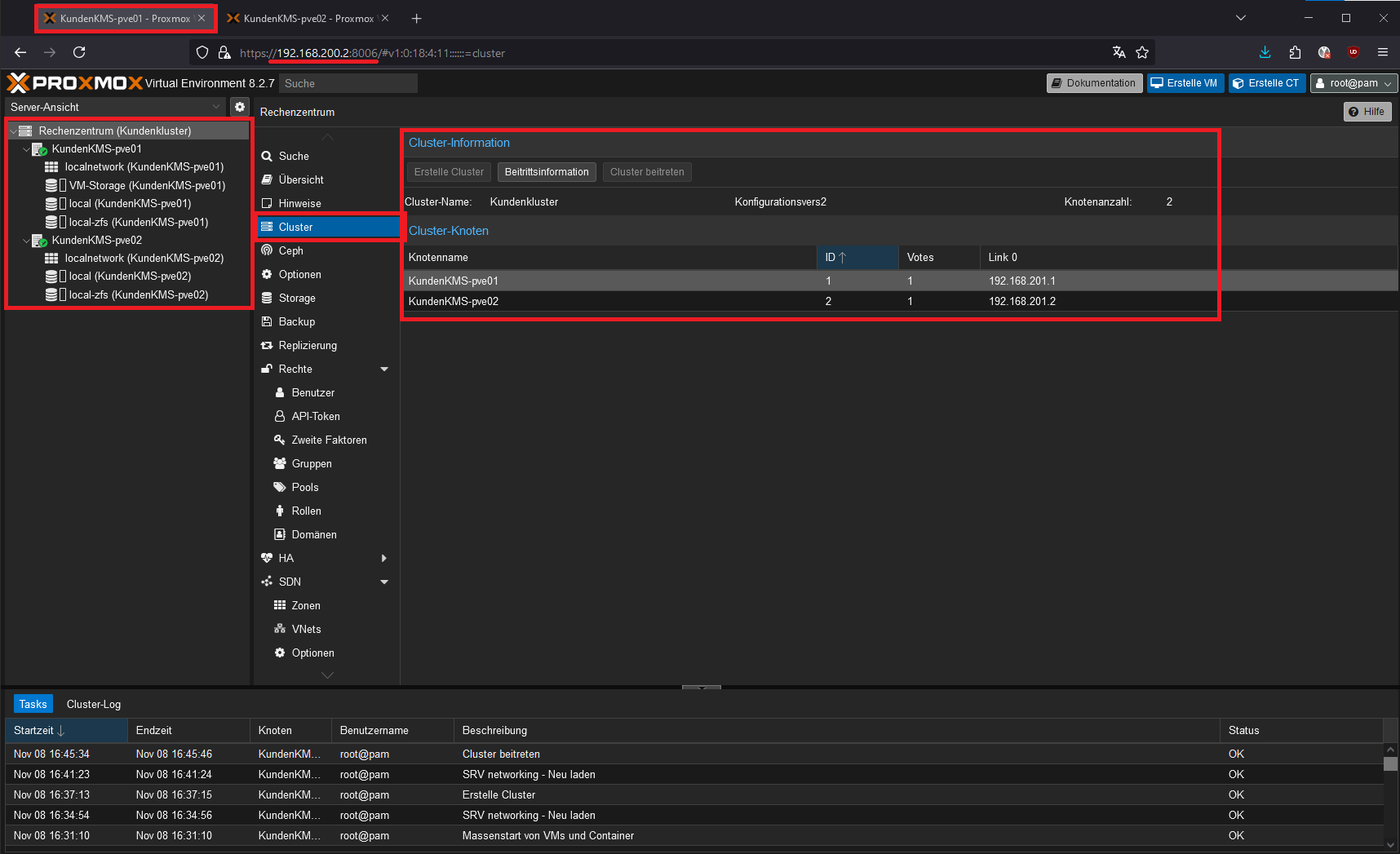
Task: Collapse the Rechte submenu arrow
Action: 383,369
